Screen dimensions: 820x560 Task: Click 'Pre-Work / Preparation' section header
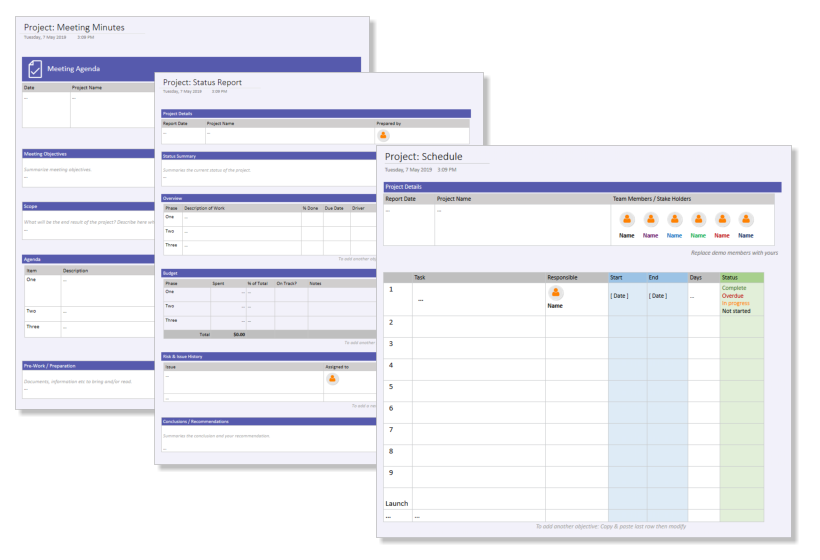tap(88, 366)
